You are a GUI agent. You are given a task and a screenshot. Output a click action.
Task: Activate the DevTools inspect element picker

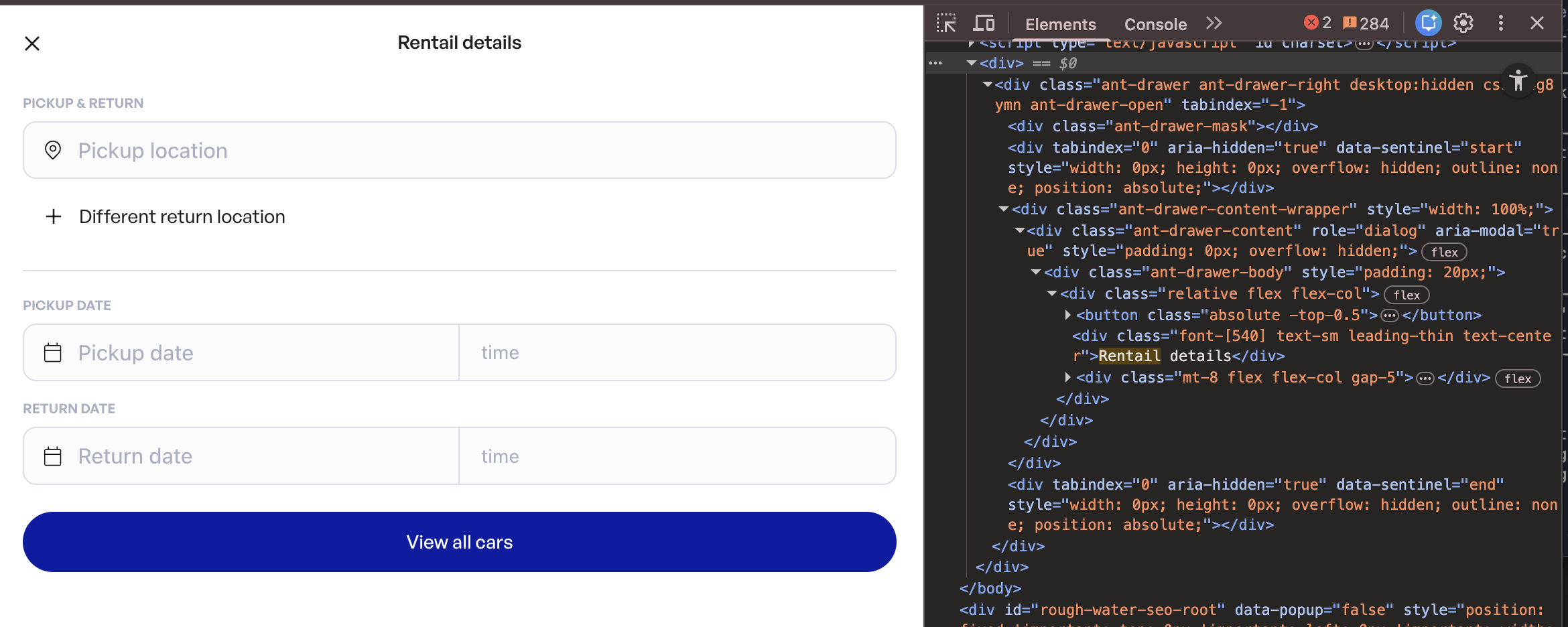click(946, 23)
